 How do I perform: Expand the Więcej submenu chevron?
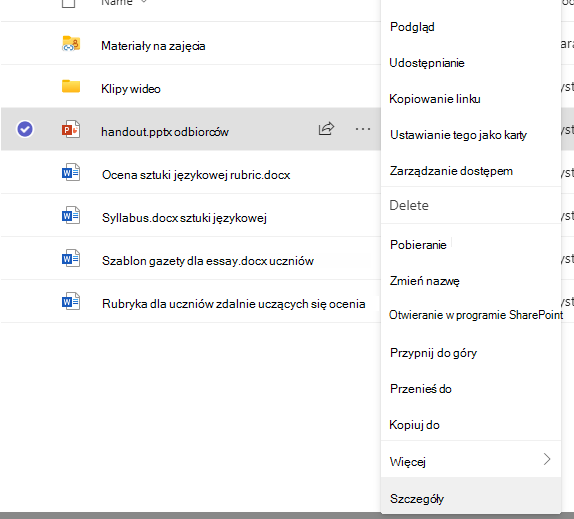click(547, 459)
